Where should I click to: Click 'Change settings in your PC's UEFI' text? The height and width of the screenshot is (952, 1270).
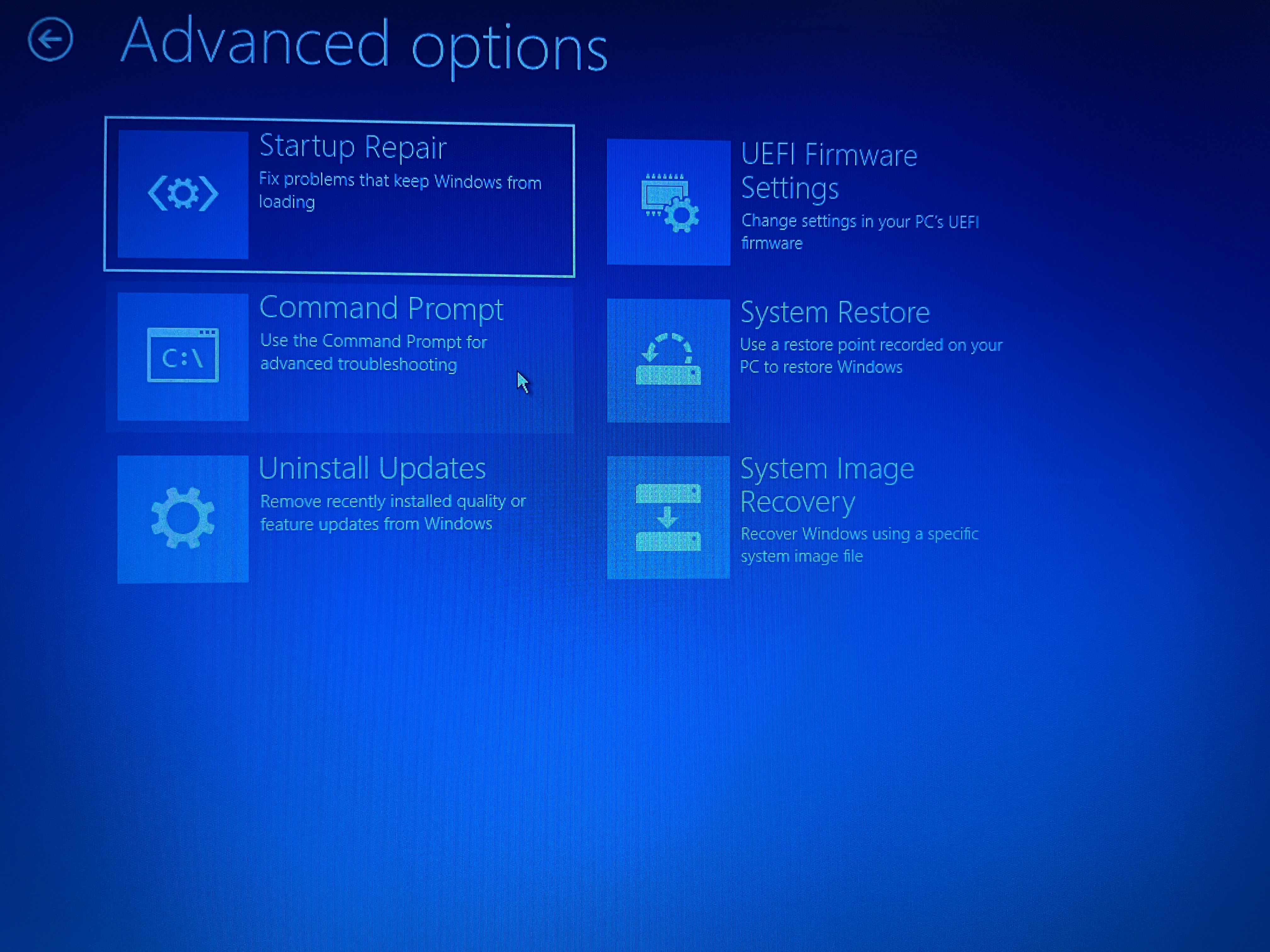coord(860,222)
